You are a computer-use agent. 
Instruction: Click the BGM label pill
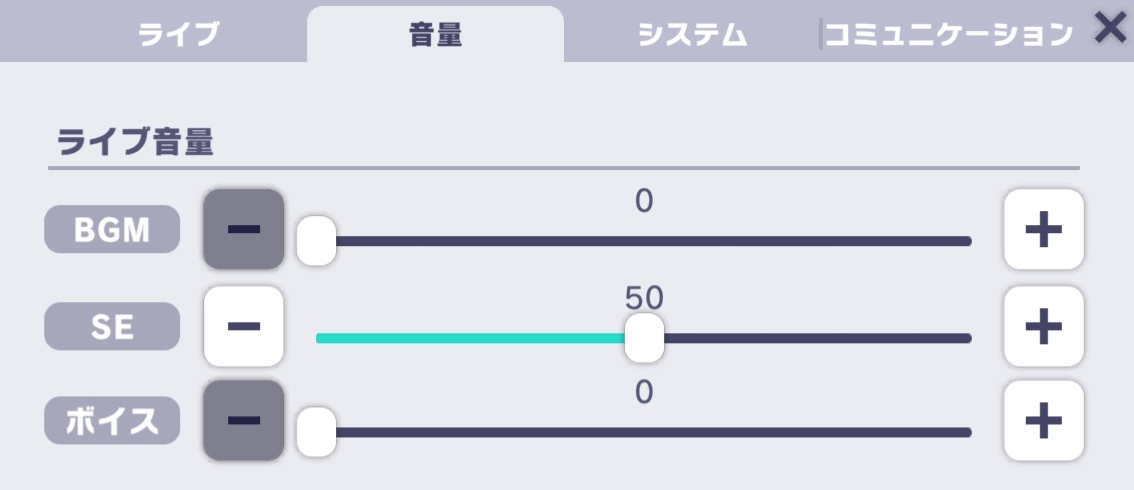[x=112, y=229]
